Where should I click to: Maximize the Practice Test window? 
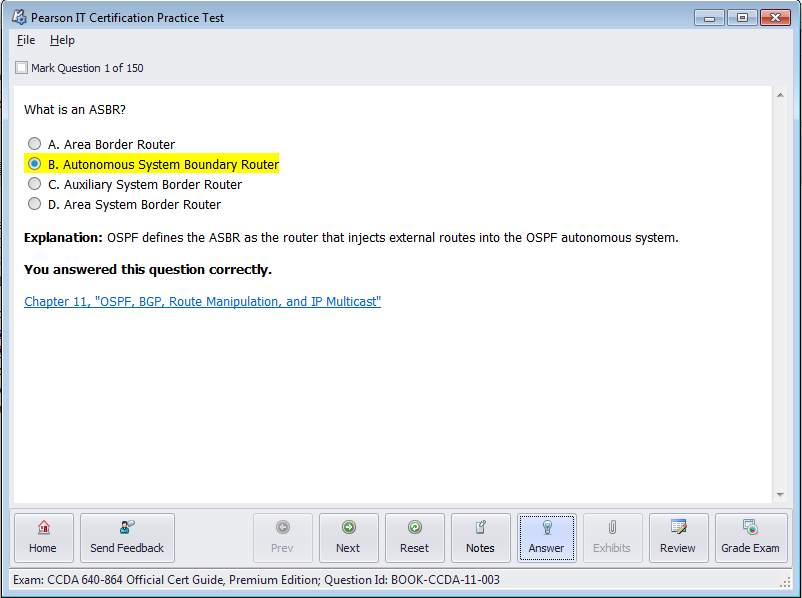[x=742, y=18]
